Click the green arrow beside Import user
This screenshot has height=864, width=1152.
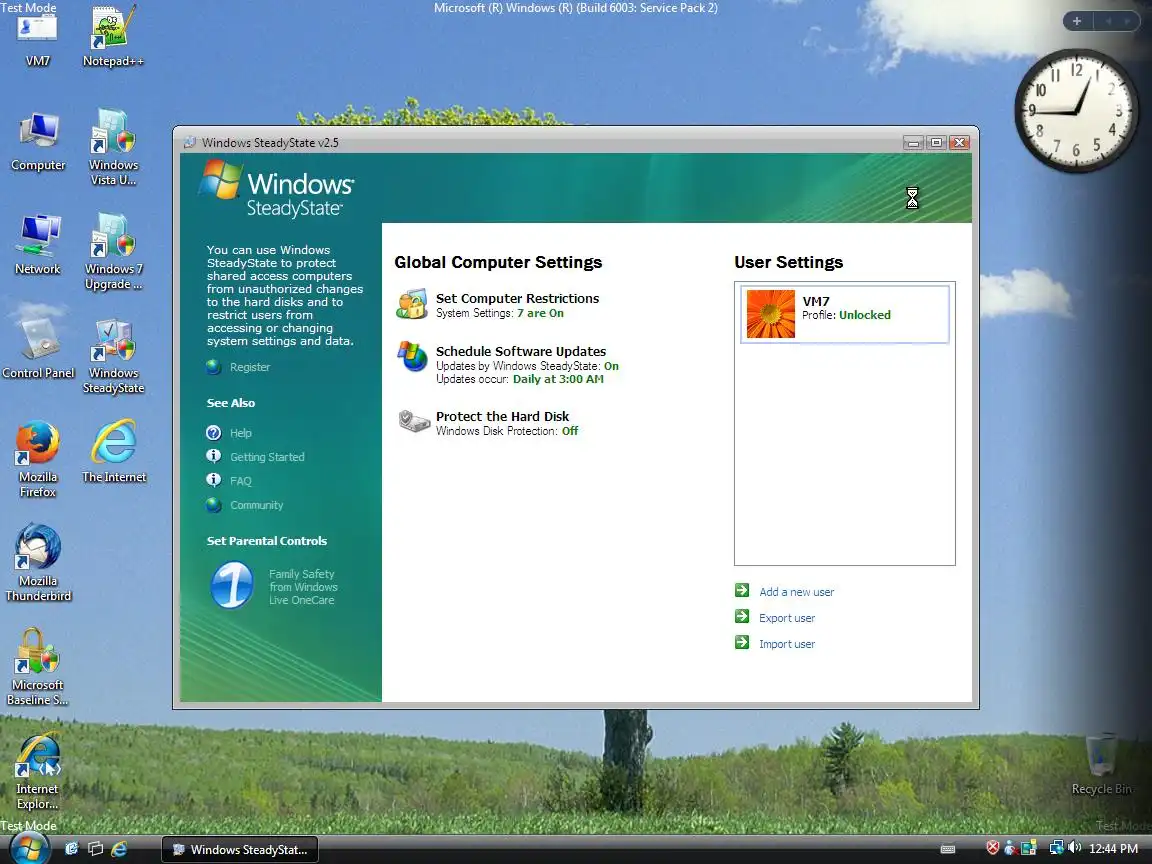[x=742, y=643]
